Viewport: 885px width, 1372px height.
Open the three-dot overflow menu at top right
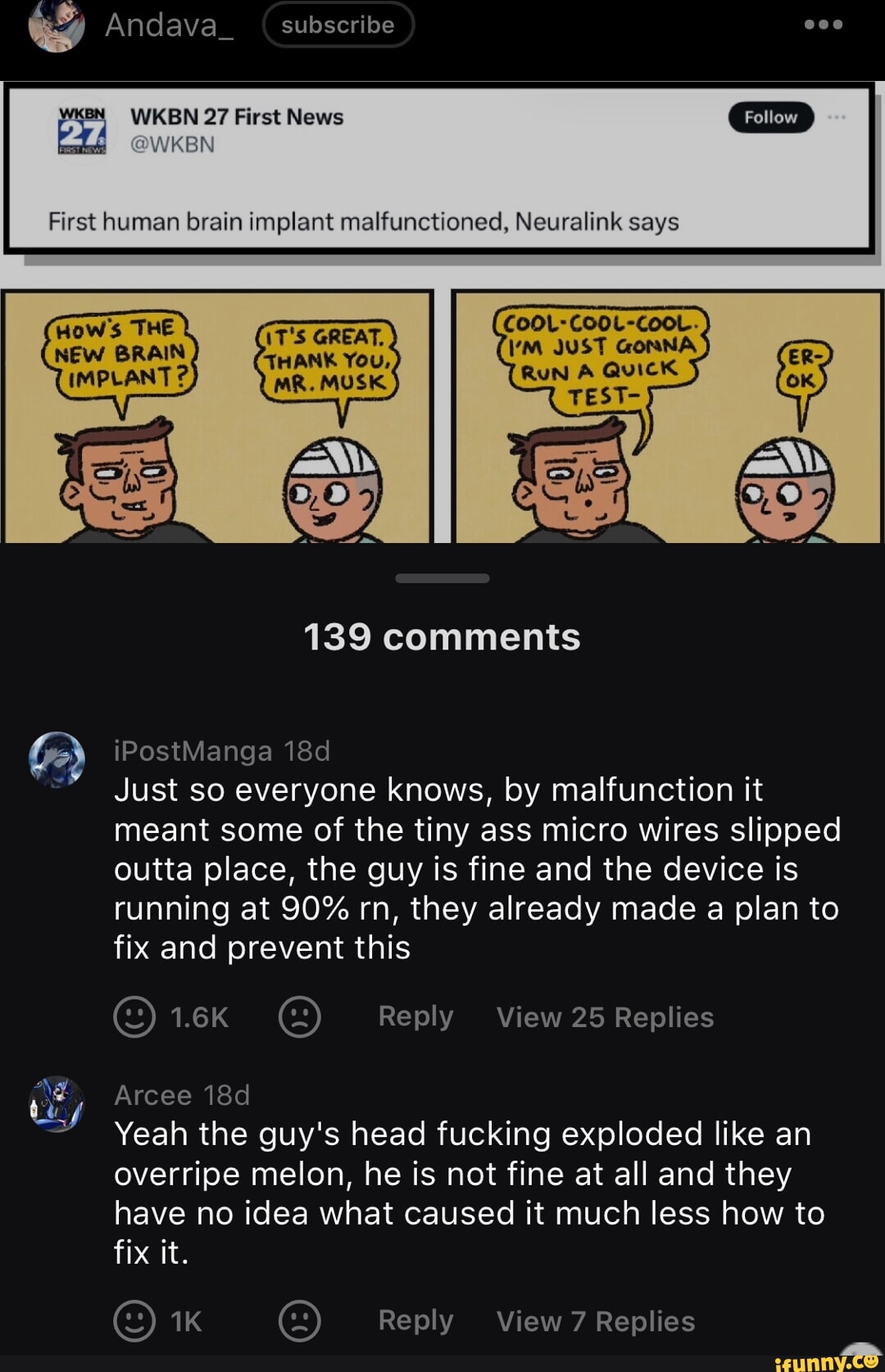pos(822,25)
